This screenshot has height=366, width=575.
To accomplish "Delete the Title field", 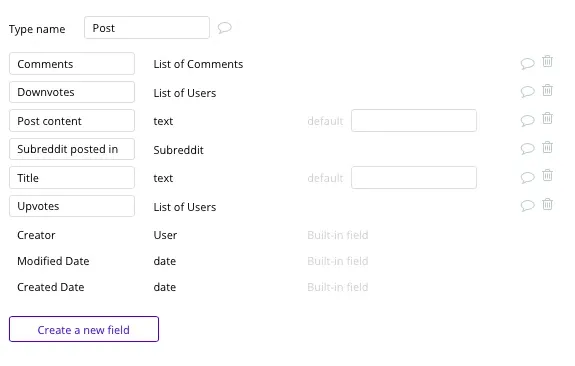I will [x=547, y=175].
